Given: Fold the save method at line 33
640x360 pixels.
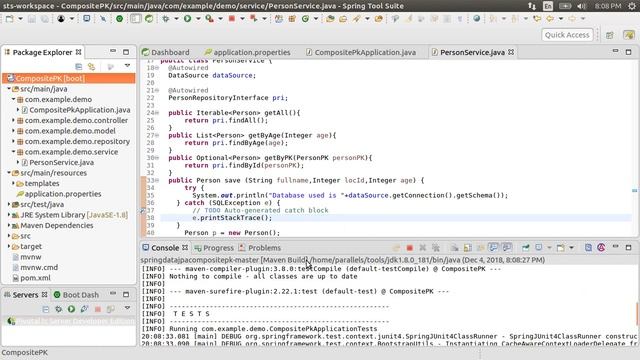Looking at the screenshot, I should pos(157,180).
